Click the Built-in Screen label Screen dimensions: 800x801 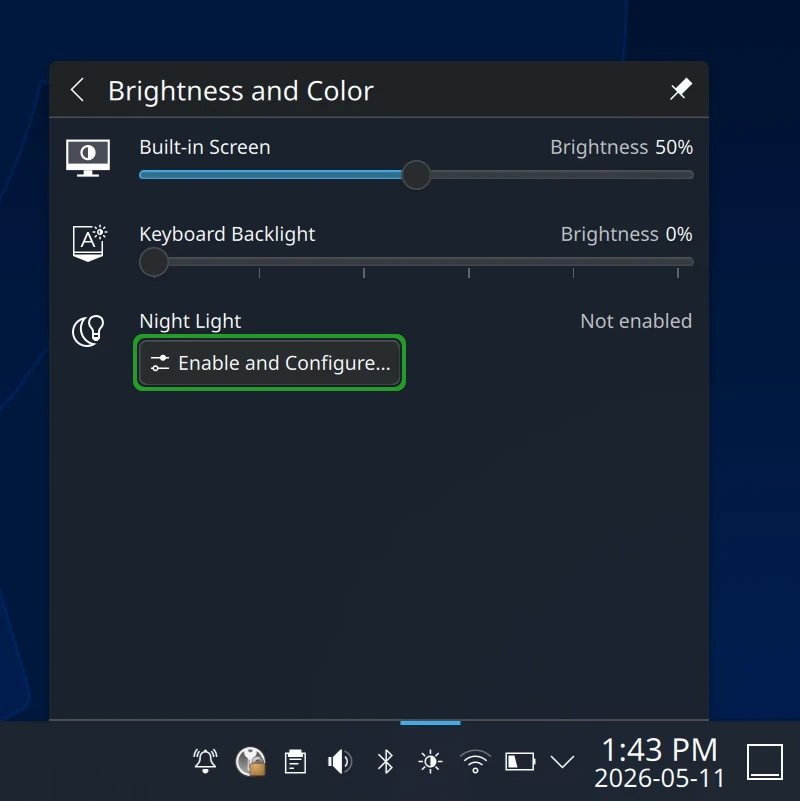click(x=205, y=147)
